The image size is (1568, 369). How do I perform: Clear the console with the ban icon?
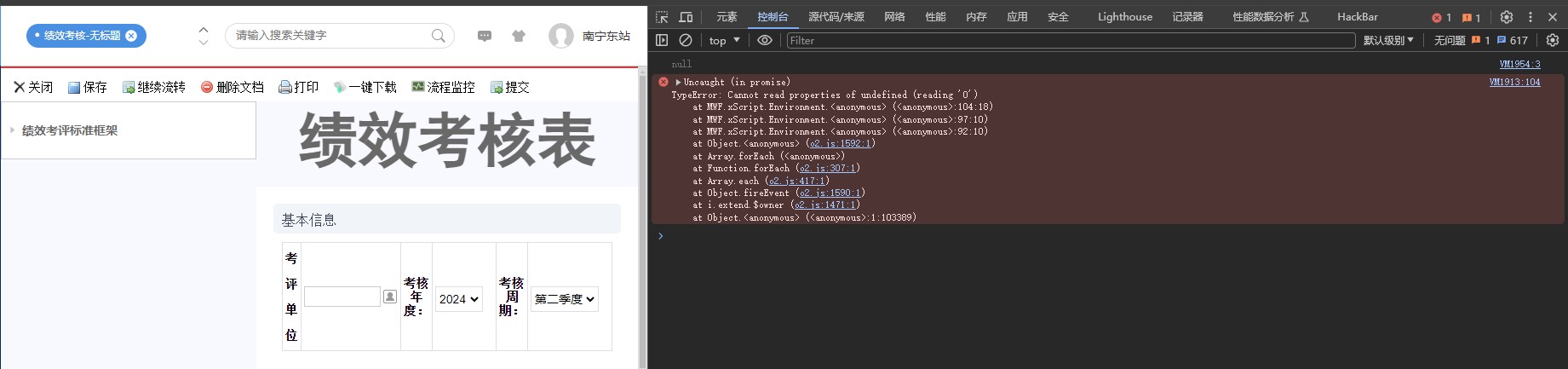(686, 40)
